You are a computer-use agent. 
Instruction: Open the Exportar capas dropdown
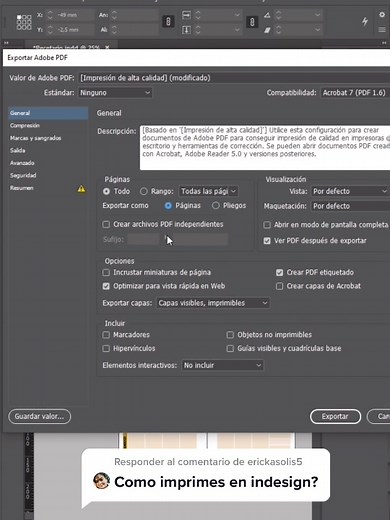click(213, 303)
